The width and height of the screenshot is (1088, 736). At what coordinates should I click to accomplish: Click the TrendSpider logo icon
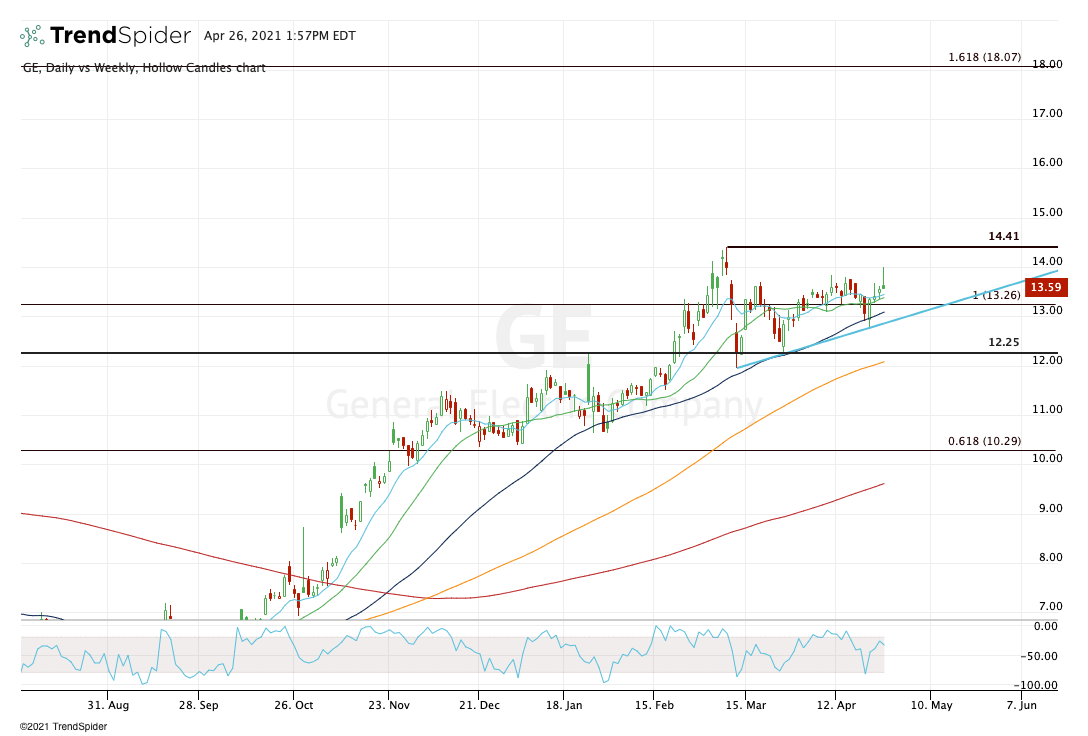point(32,35)
